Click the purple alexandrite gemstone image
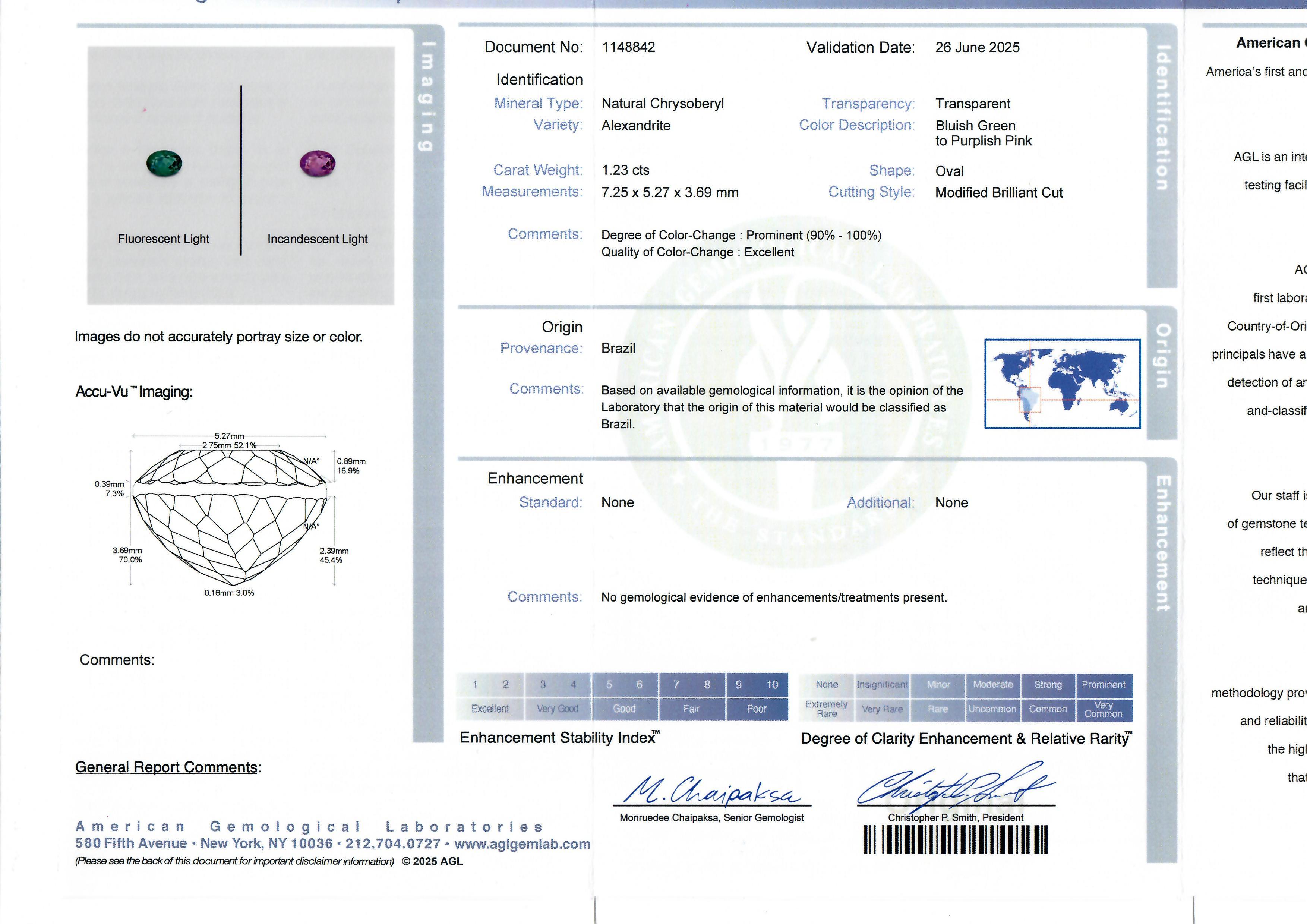Screen dimensions: 1307x924 point(318,163)
